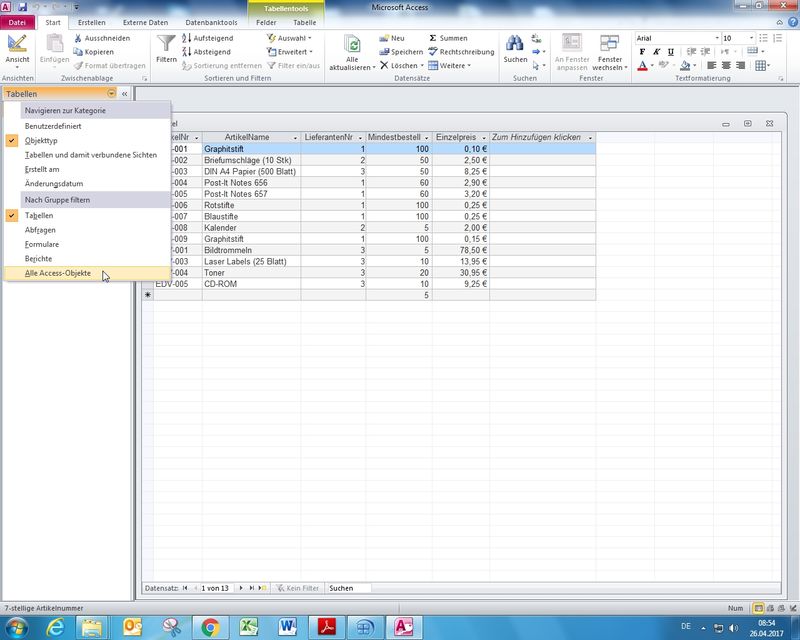Launch Excel from the Windows taskbar

pyautogui.click(x=249, y=627)
